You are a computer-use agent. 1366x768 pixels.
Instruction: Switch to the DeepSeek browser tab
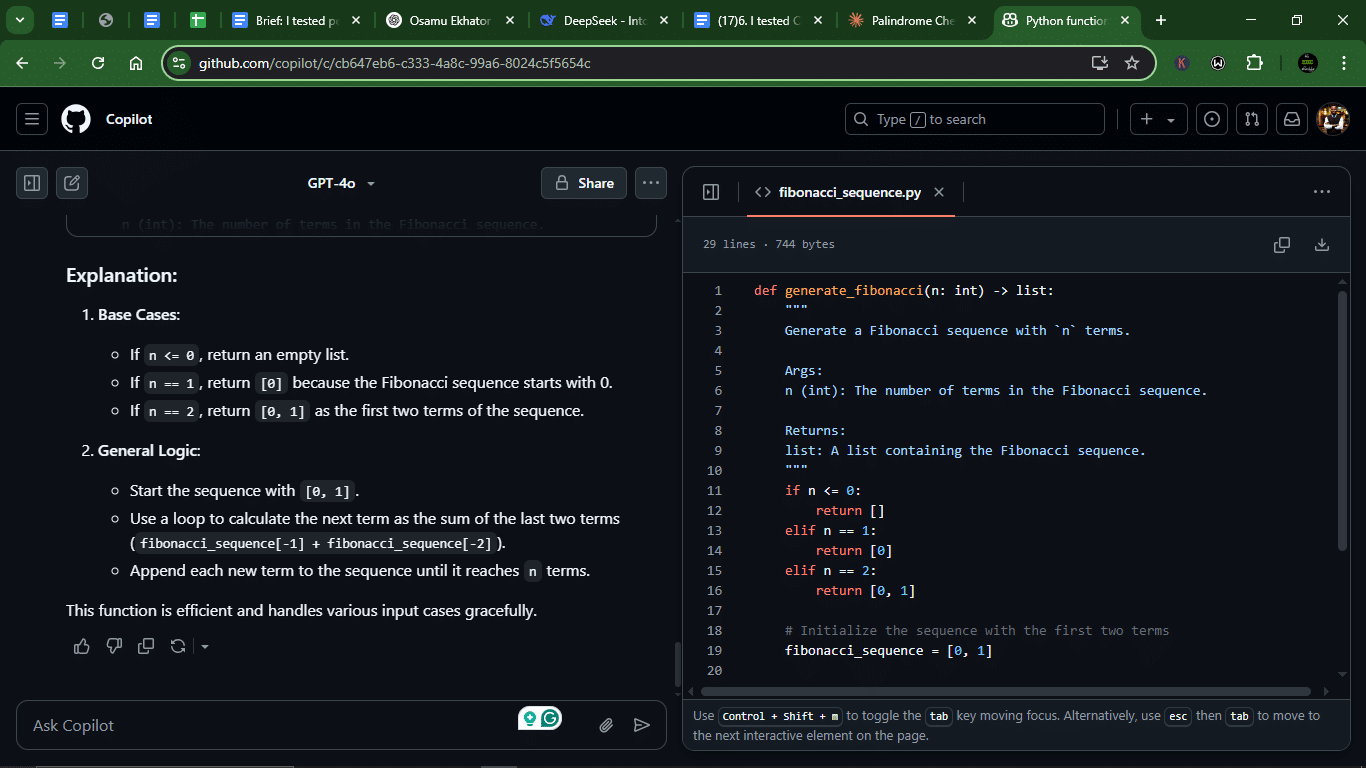(x=595, y=20)
